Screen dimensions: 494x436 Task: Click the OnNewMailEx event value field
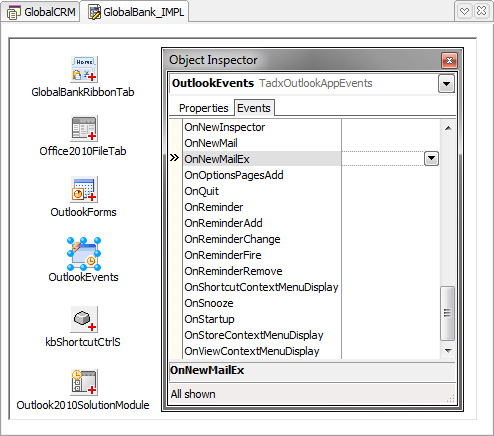[x=383, y=159]
